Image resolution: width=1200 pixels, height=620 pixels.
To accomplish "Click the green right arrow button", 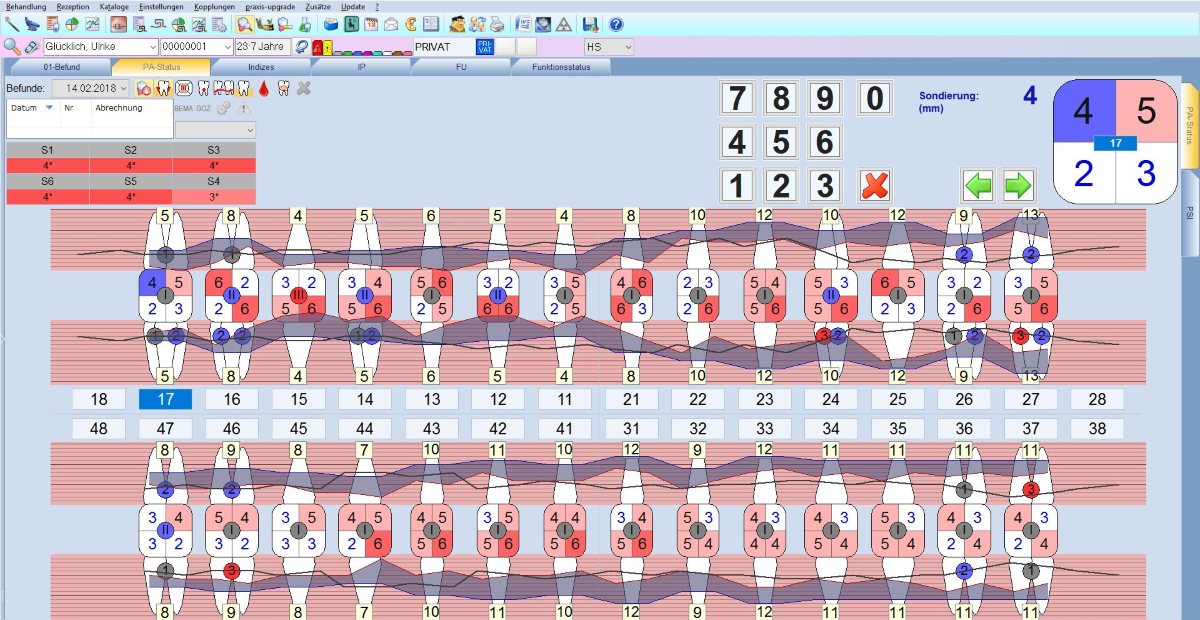I will click(x=1018, y=185).
